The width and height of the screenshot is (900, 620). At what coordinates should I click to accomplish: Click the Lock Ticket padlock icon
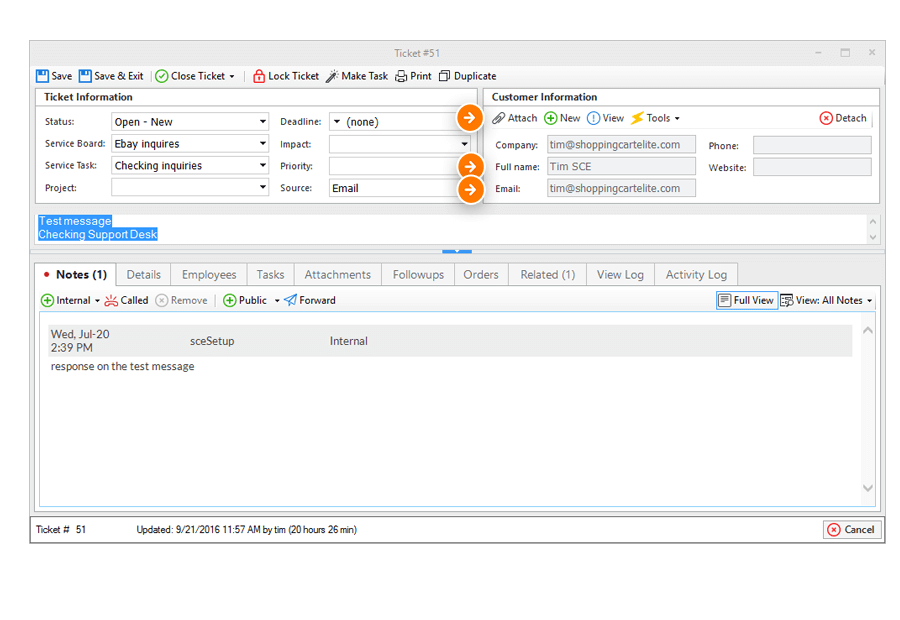[259, 76]
